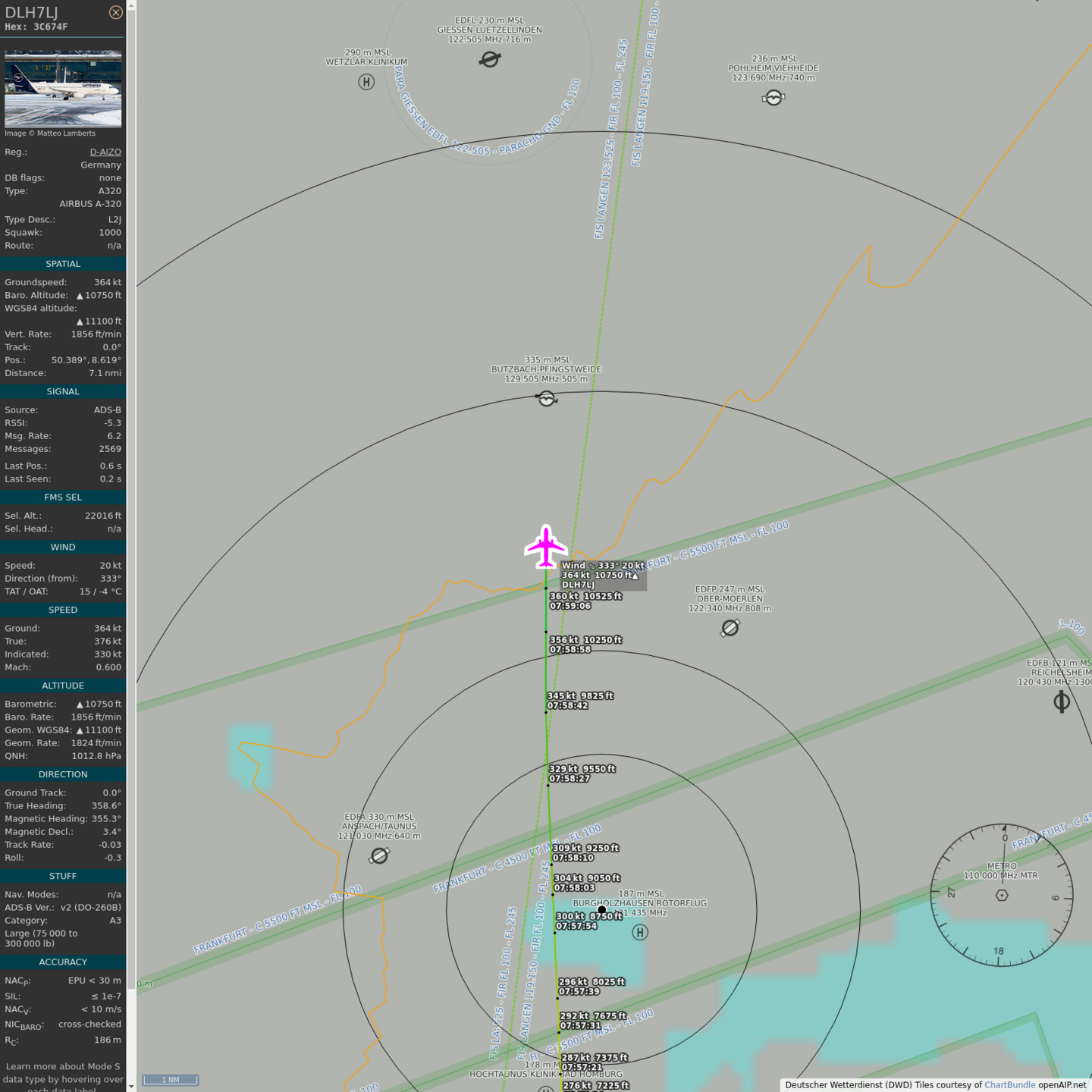Click the Anspach/Taunus airfield symbol

379,856
